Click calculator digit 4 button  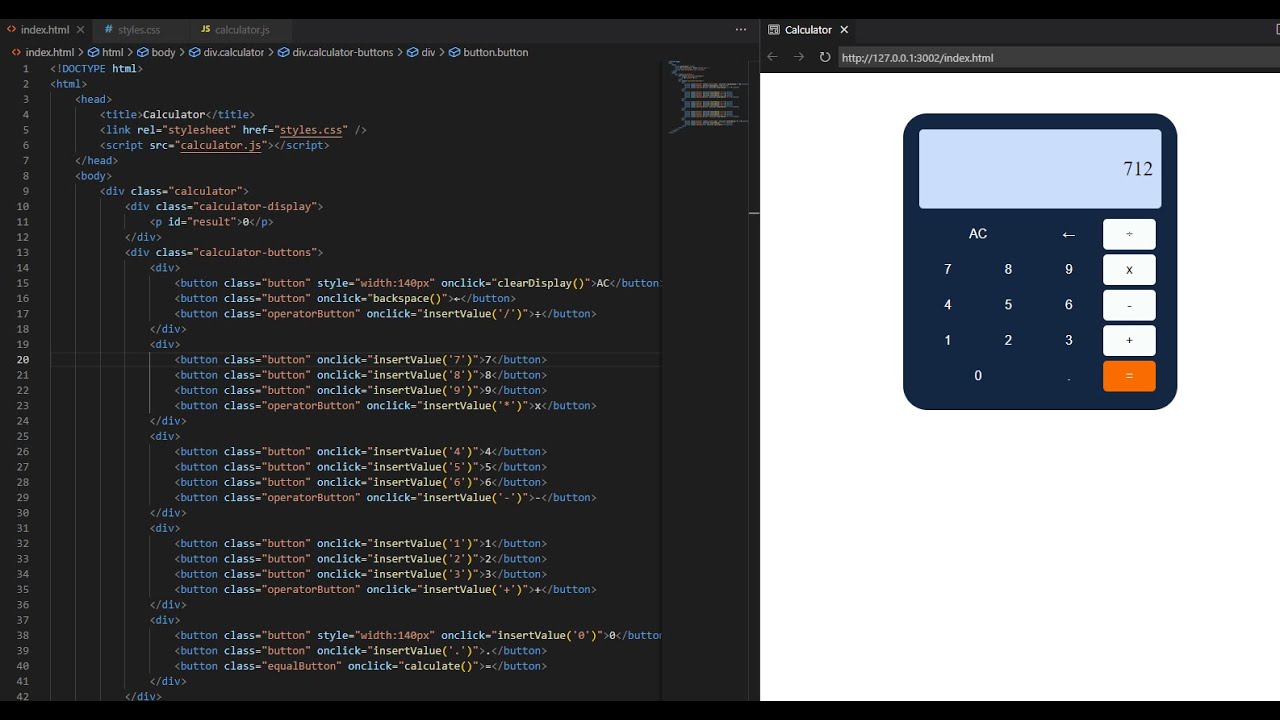(x=948, y=305)
